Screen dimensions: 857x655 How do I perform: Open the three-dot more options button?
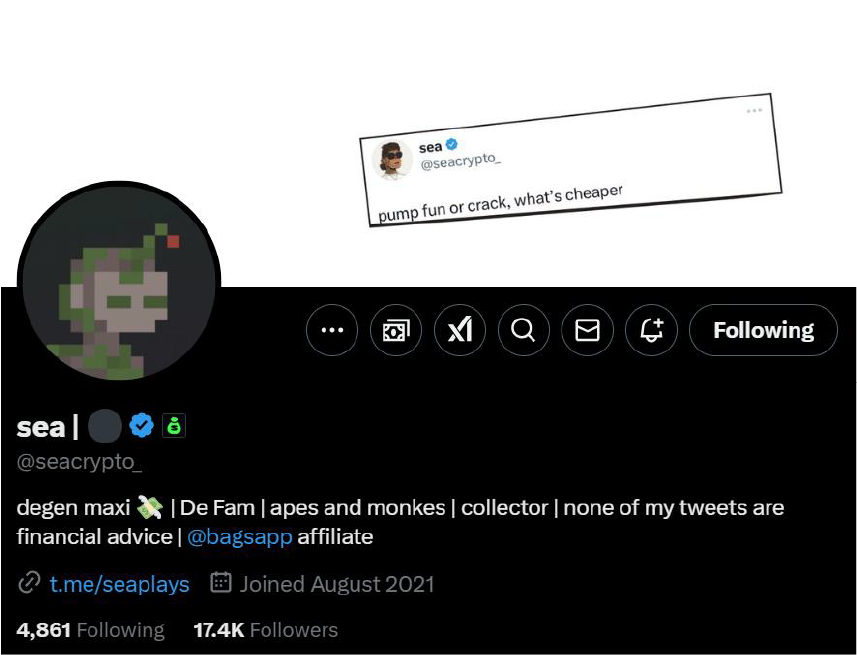[x=332, y=330]
